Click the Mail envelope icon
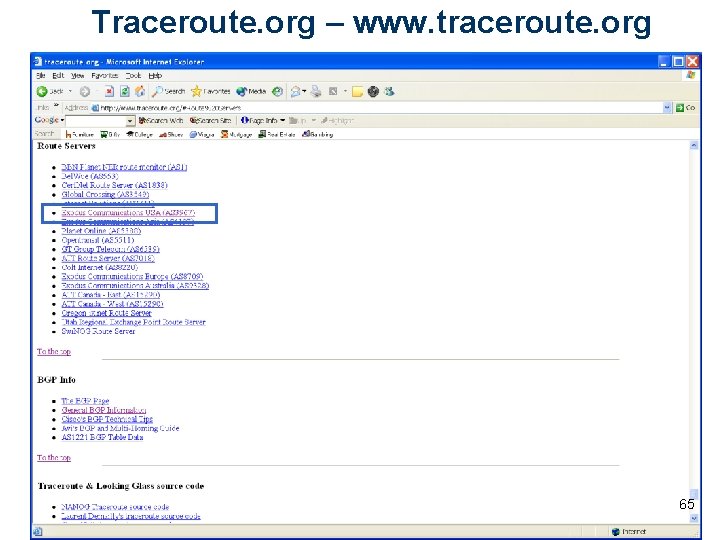Screen dimensions: 720x540 tap(295, 92)
